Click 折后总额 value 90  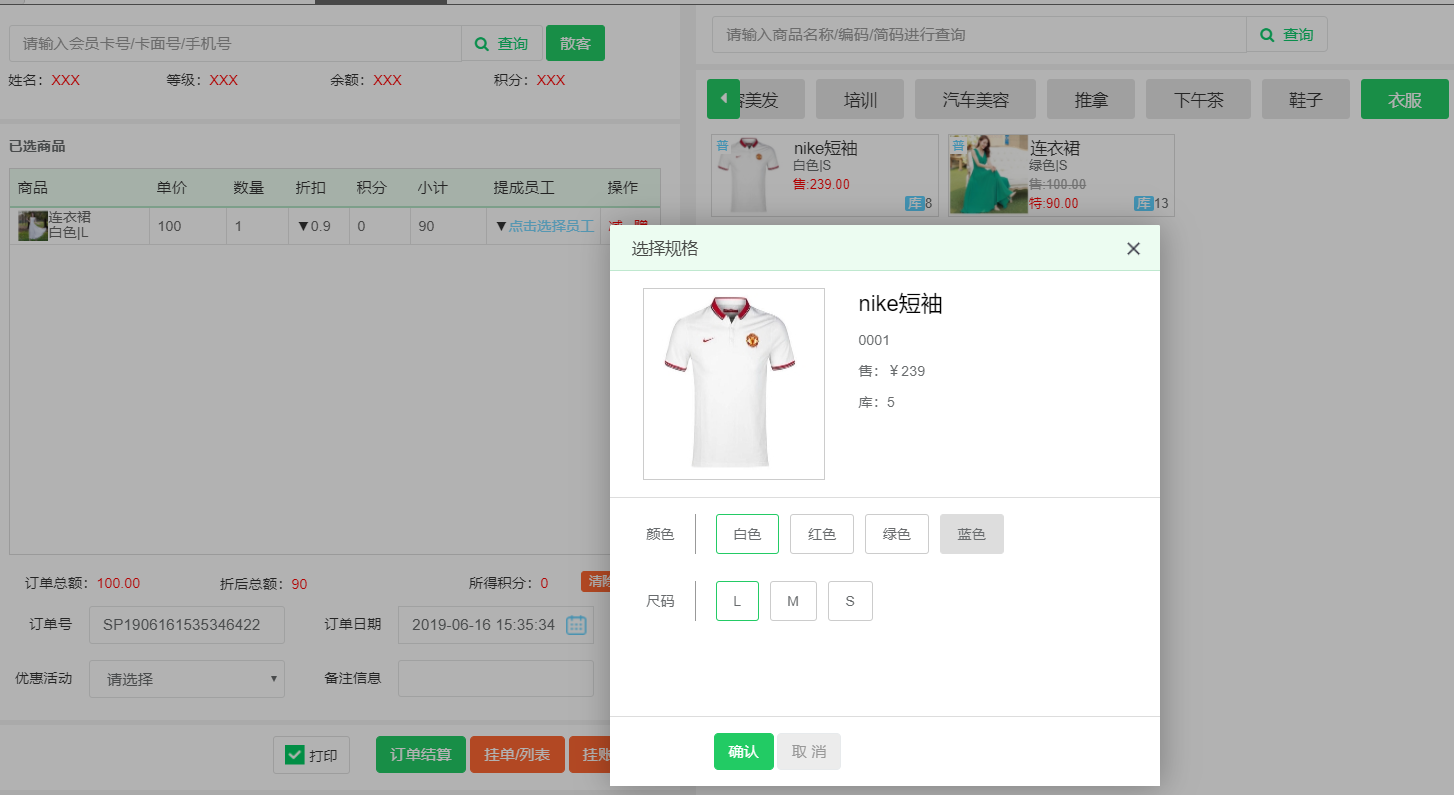pyautogui.click(x=299, y=584)
